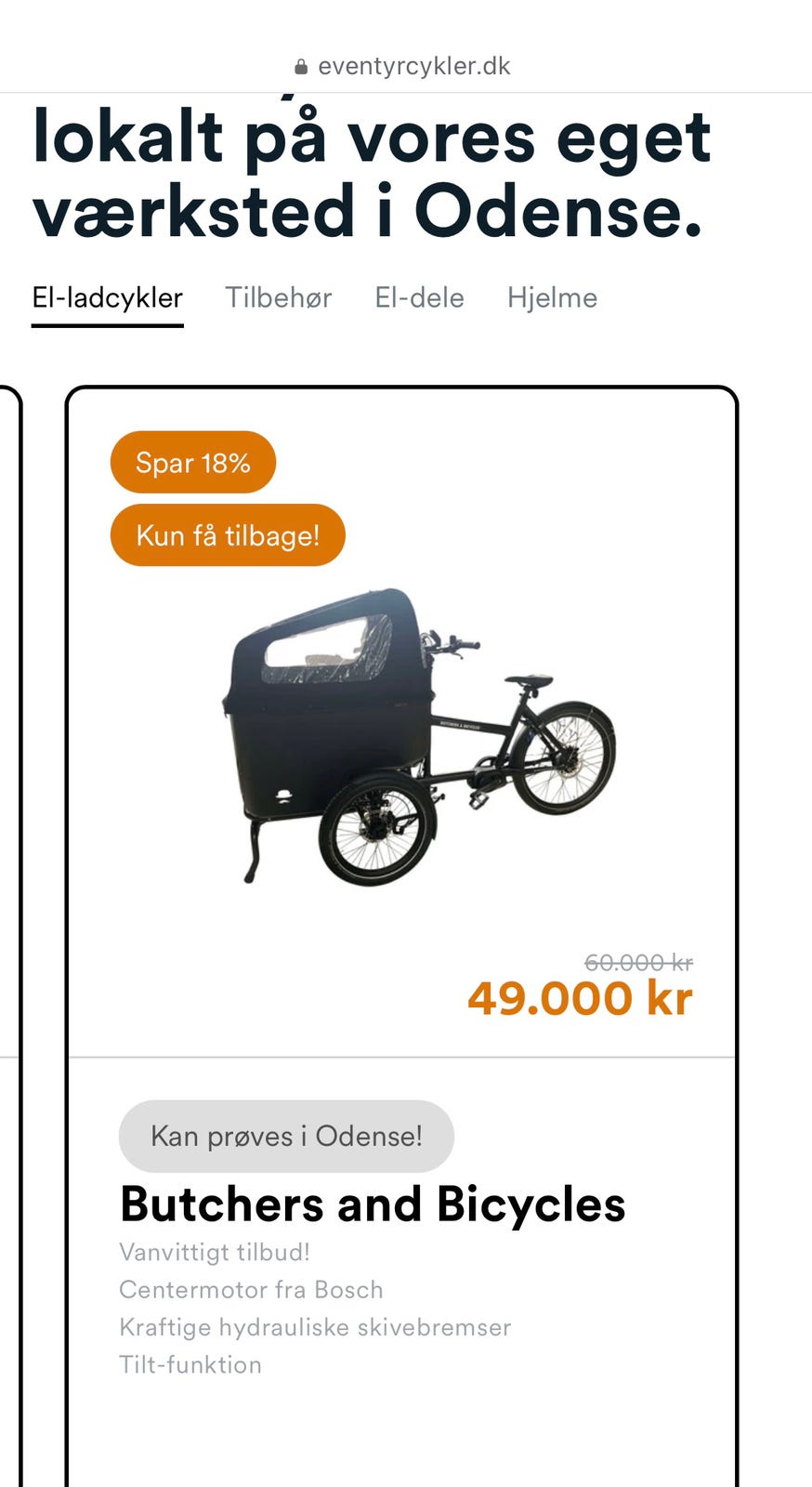Viewport: 812px width, 1487px height.
Task: Open the Butchers and Bicycles product title
Action: click(x=373, y=1204)
